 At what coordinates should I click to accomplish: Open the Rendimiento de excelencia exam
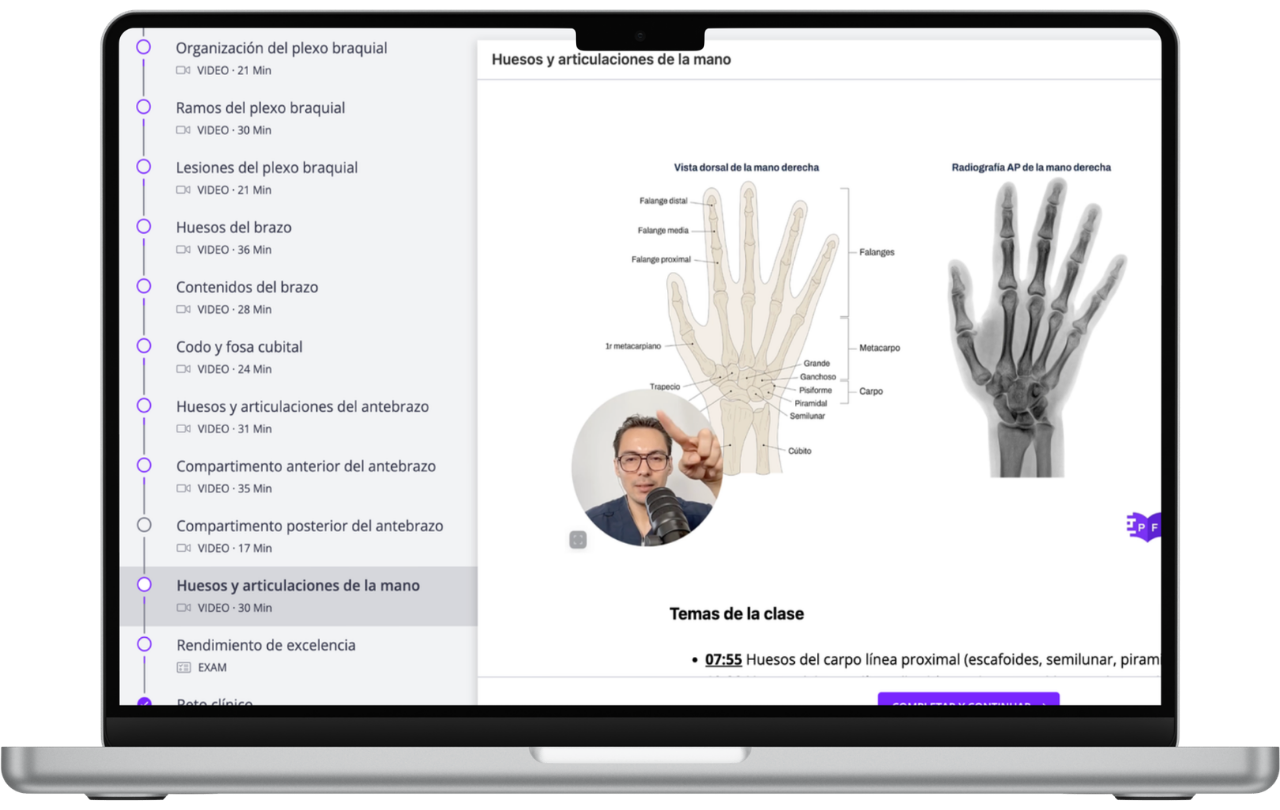(x=266, y=646)
